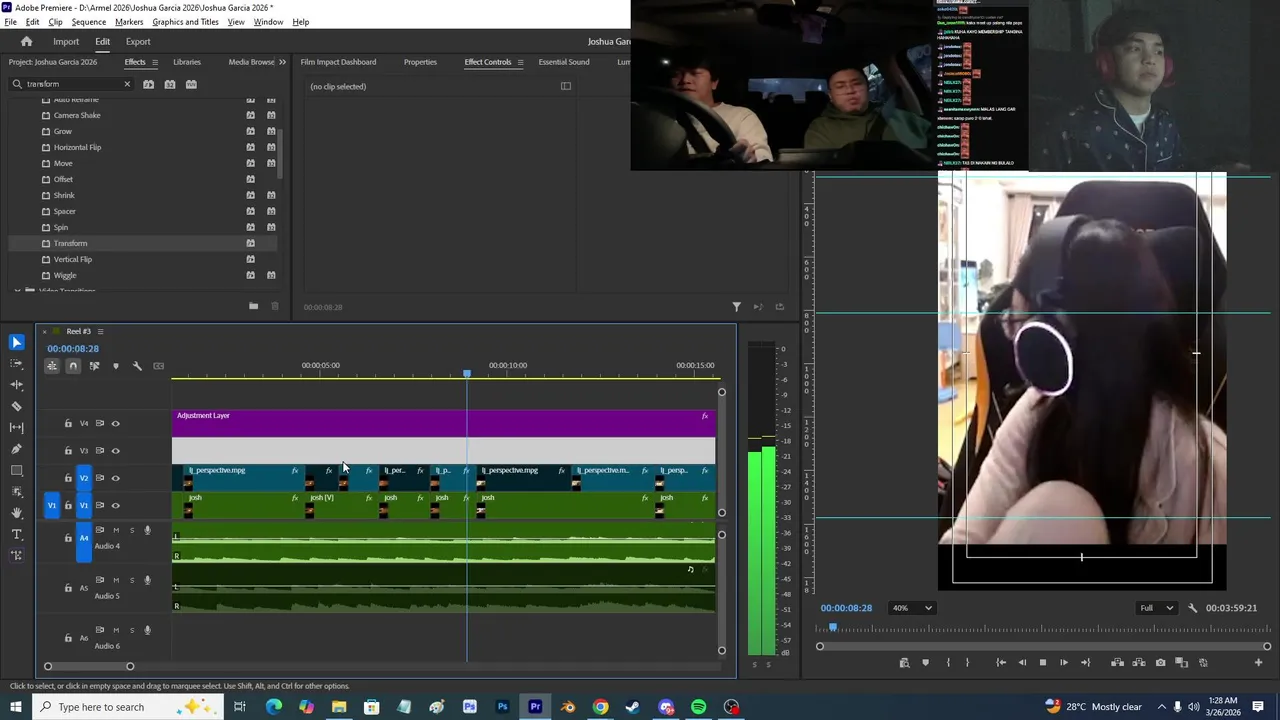The width and height of the screenshot is (1280, 720).
Task: Select the Track Select Forward tool
Action: [16, 363]
